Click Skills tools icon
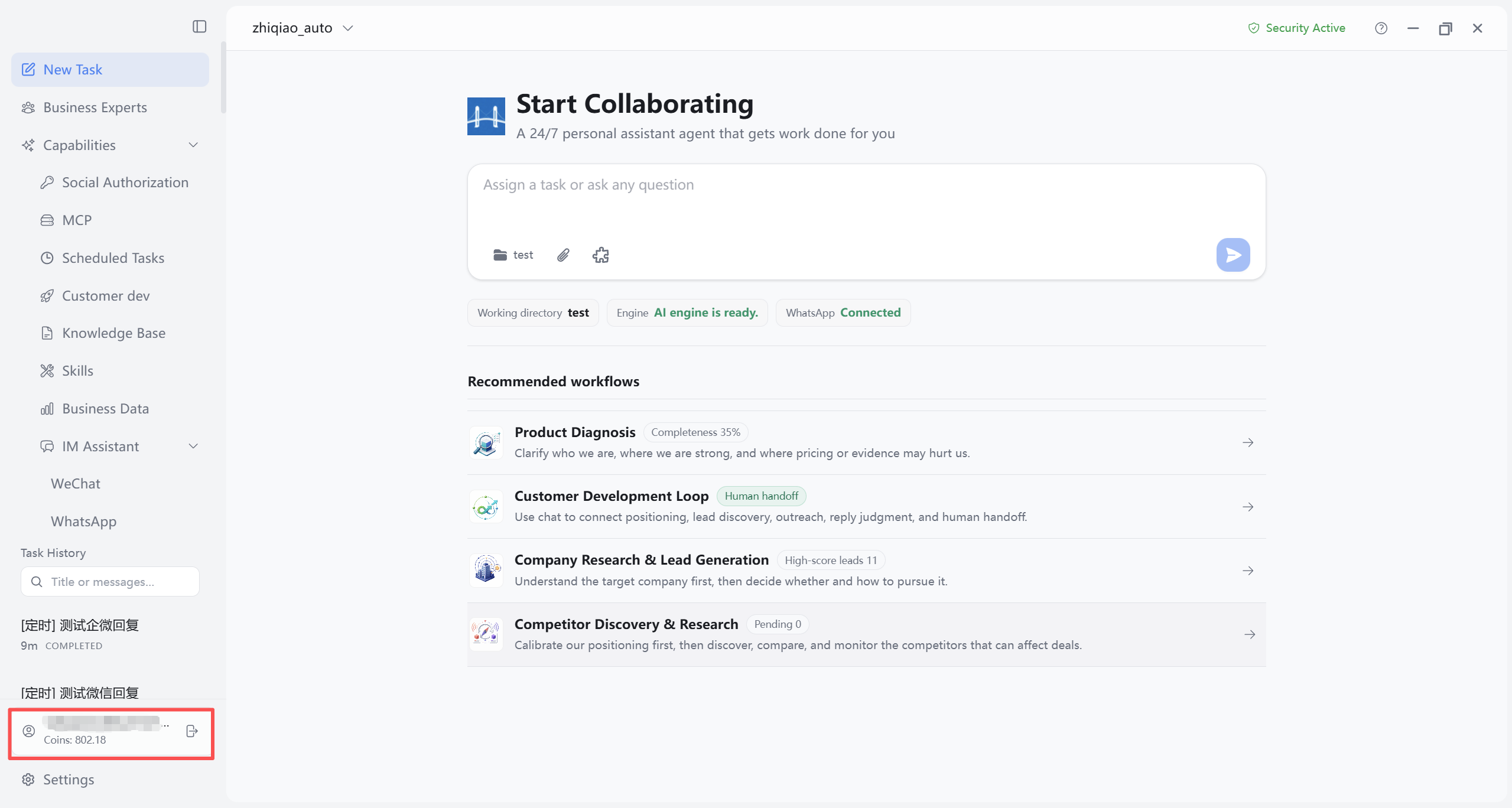 pyautogui.click(x=47, y=371)
